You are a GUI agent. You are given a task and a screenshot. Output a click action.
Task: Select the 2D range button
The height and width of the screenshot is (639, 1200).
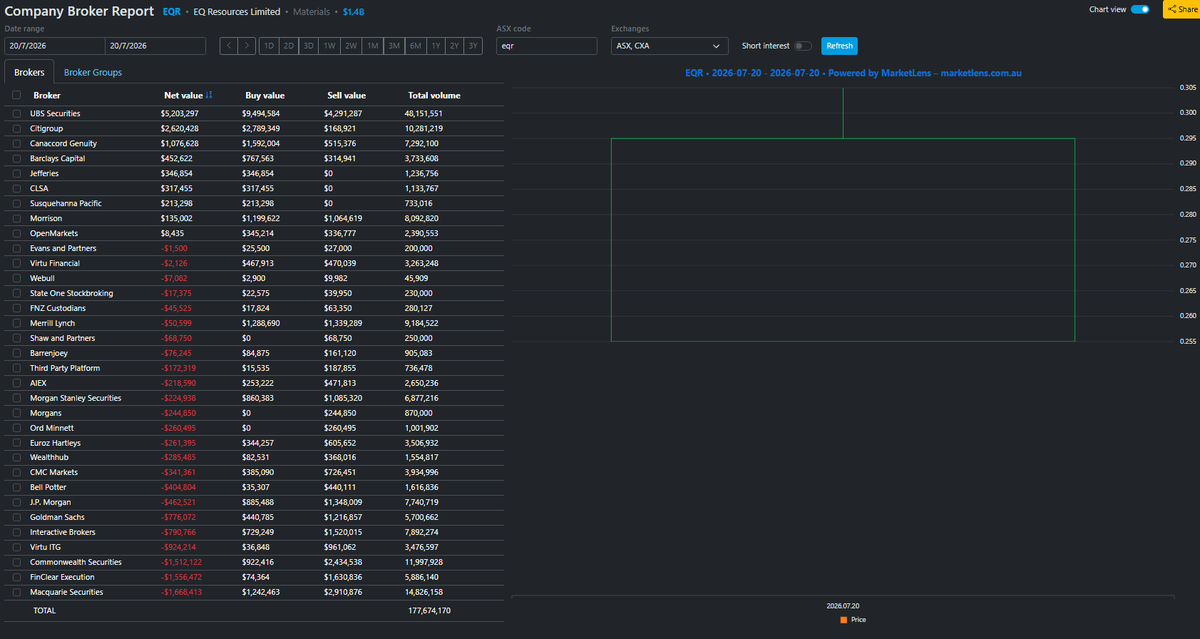click(288, 46)
